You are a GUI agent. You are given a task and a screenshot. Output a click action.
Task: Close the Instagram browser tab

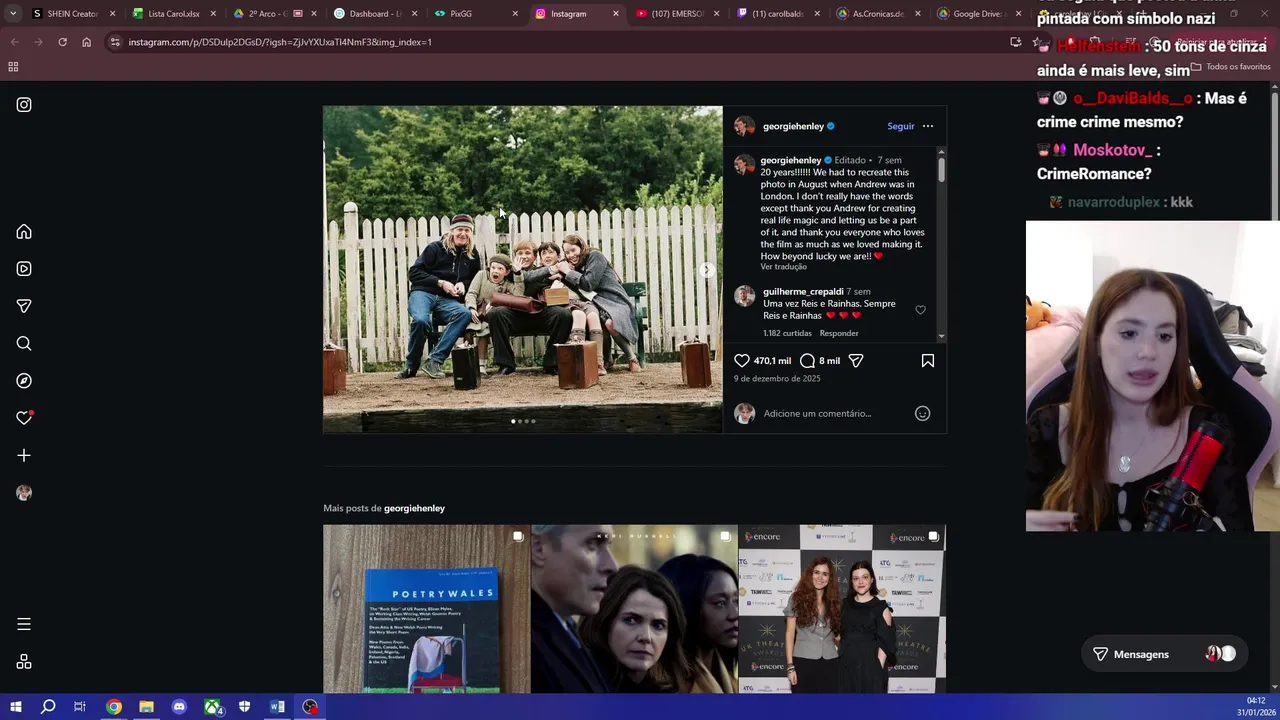coord(615,14)
